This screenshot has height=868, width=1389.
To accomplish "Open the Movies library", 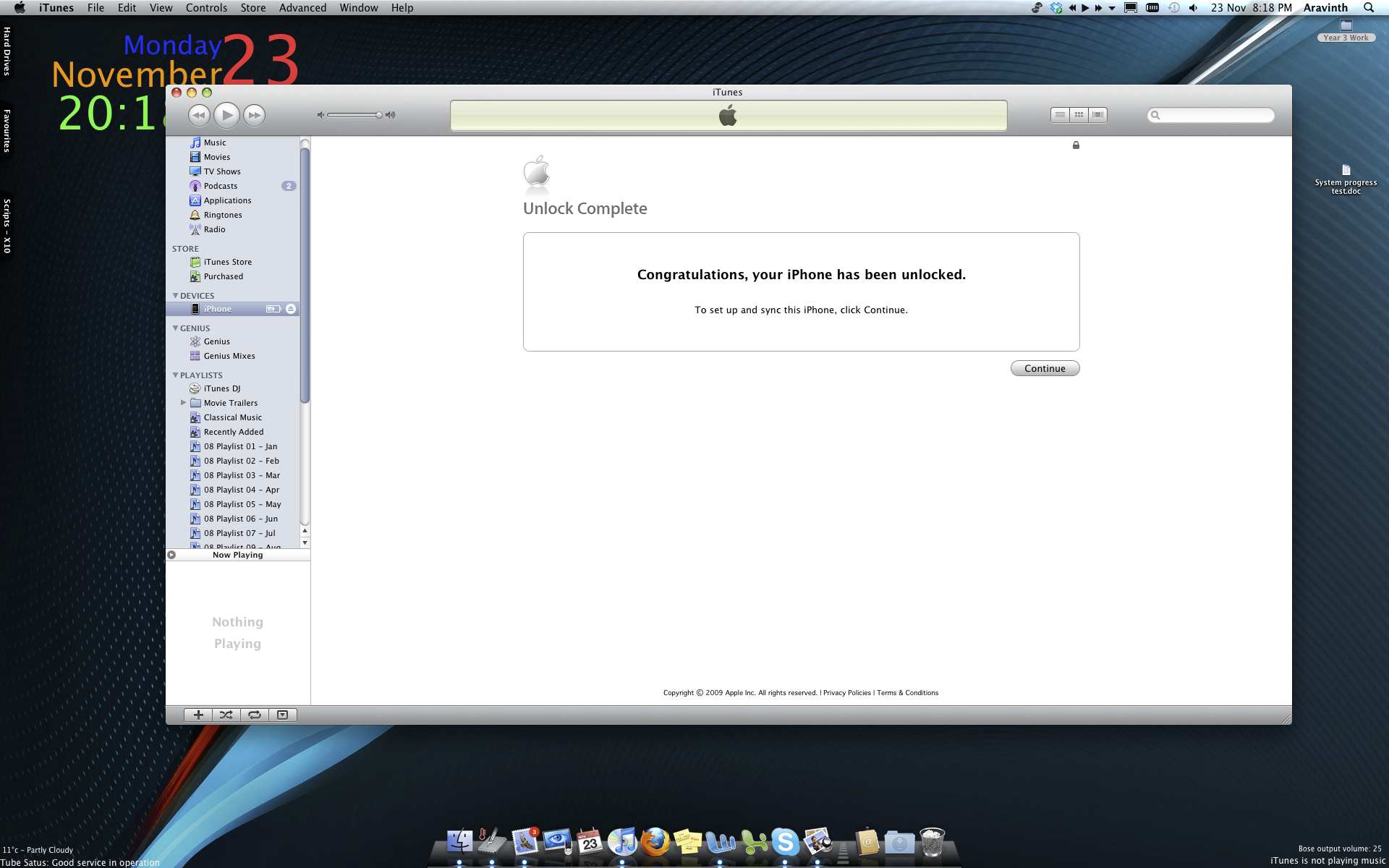I will point(216,157).
